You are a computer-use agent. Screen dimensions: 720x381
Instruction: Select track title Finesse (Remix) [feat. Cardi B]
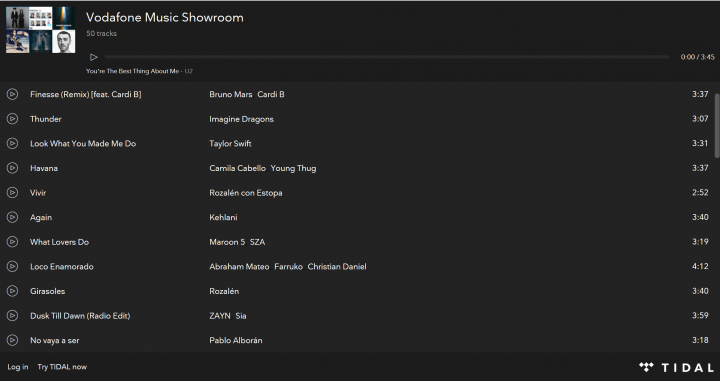tap(86, 94)
